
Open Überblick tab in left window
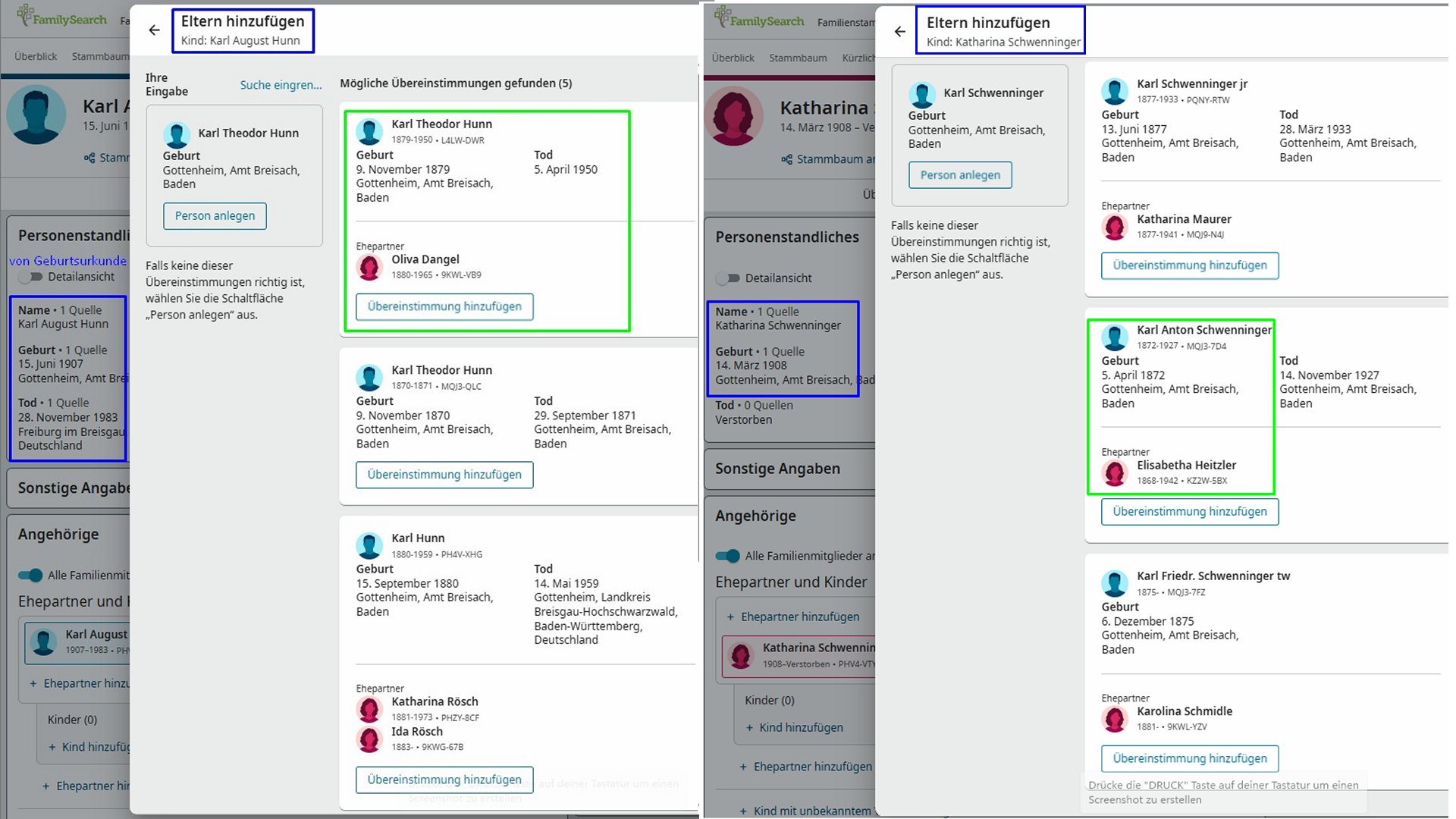coord(36,56)
